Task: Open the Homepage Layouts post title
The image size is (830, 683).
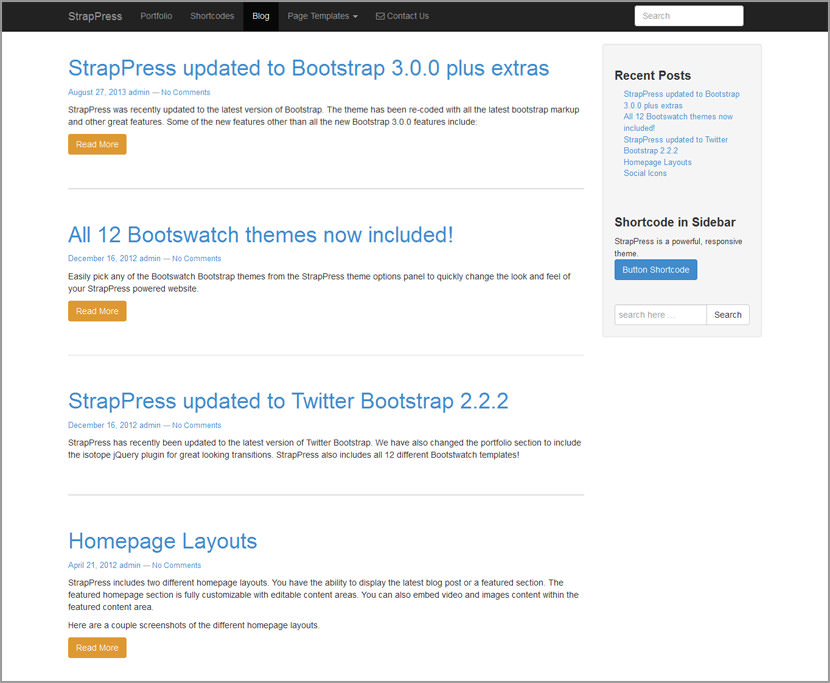Action: [x=163, y=541]
